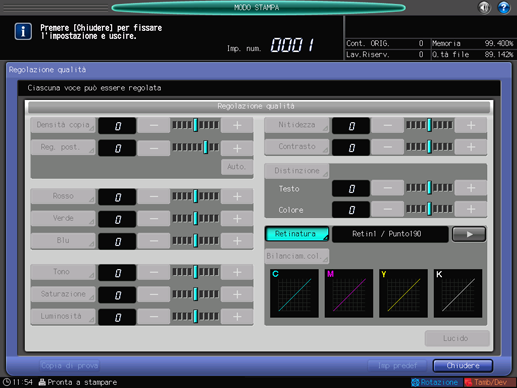Increase Densità copia with plus button
Image resolution: width=517 pixels, height=388 pixels.
[237, 125]
